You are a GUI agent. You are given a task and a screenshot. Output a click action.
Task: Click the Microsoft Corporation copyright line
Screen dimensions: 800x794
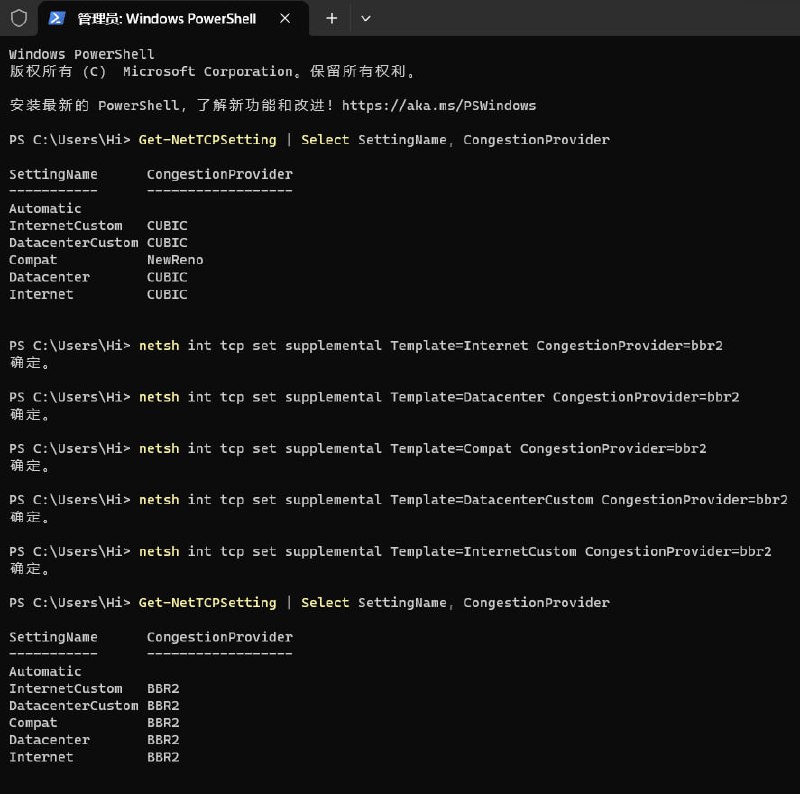(x=212, y=71)
